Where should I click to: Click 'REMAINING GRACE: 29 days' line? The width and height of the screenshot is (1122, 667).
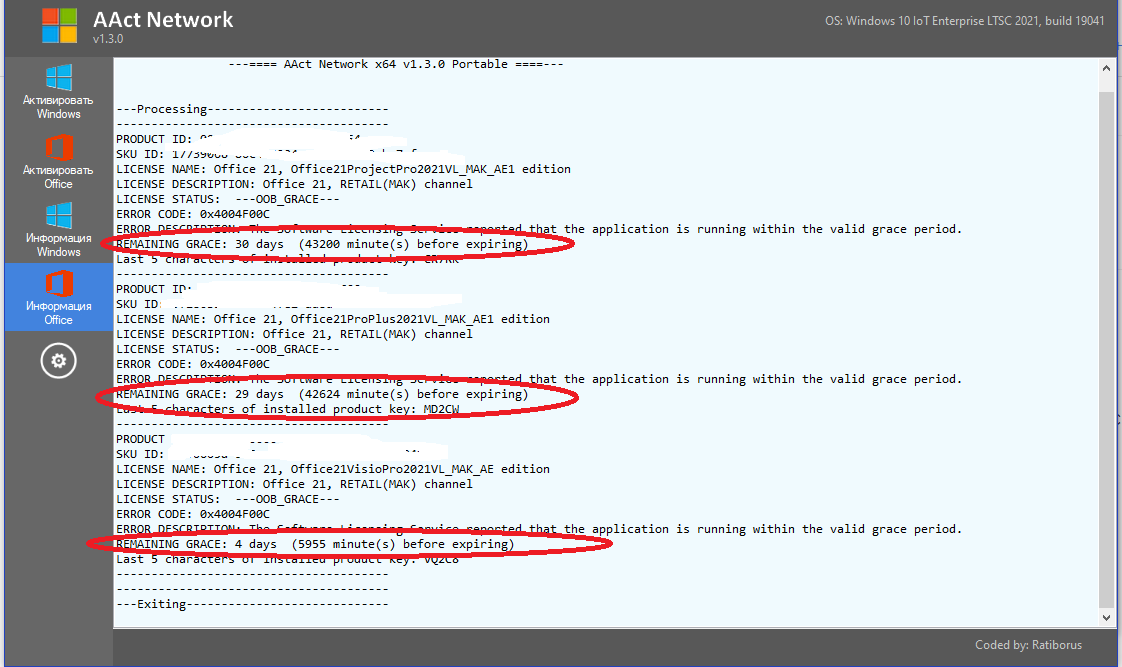point(322,394)
